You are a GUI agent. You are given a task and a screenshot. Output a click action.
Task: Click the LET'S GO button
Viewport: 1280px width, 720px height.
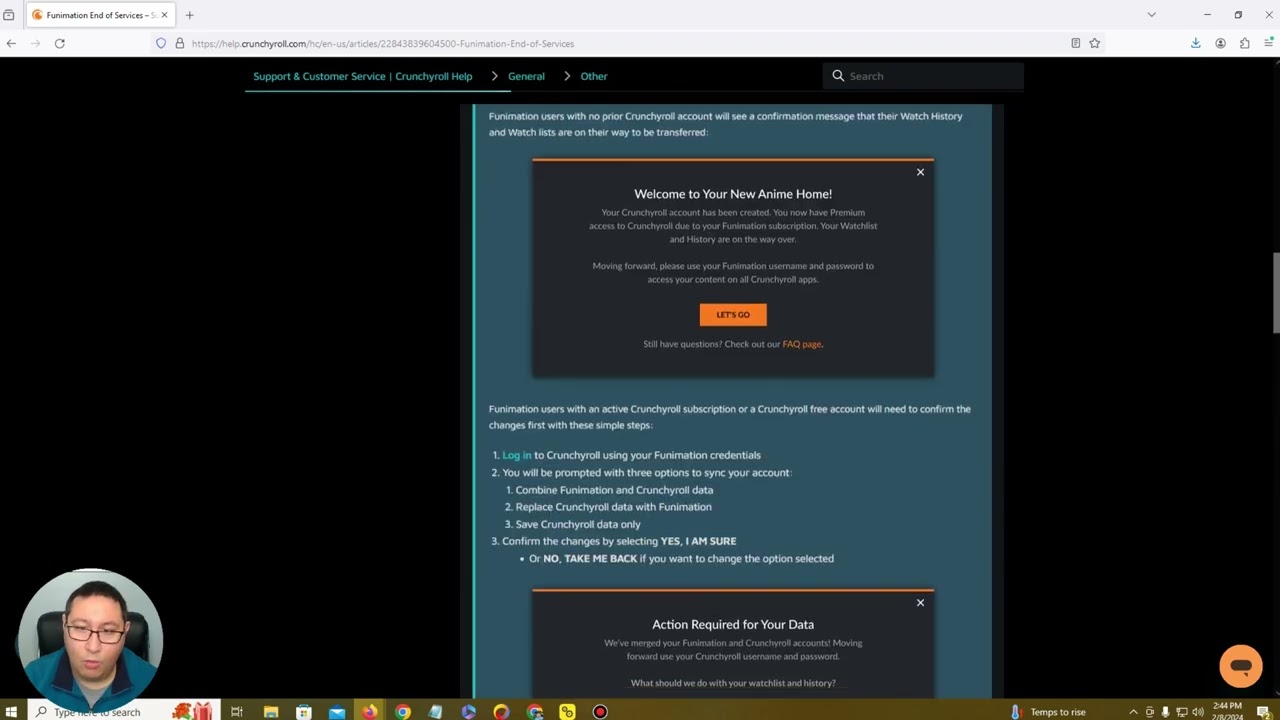pos(733,315)
